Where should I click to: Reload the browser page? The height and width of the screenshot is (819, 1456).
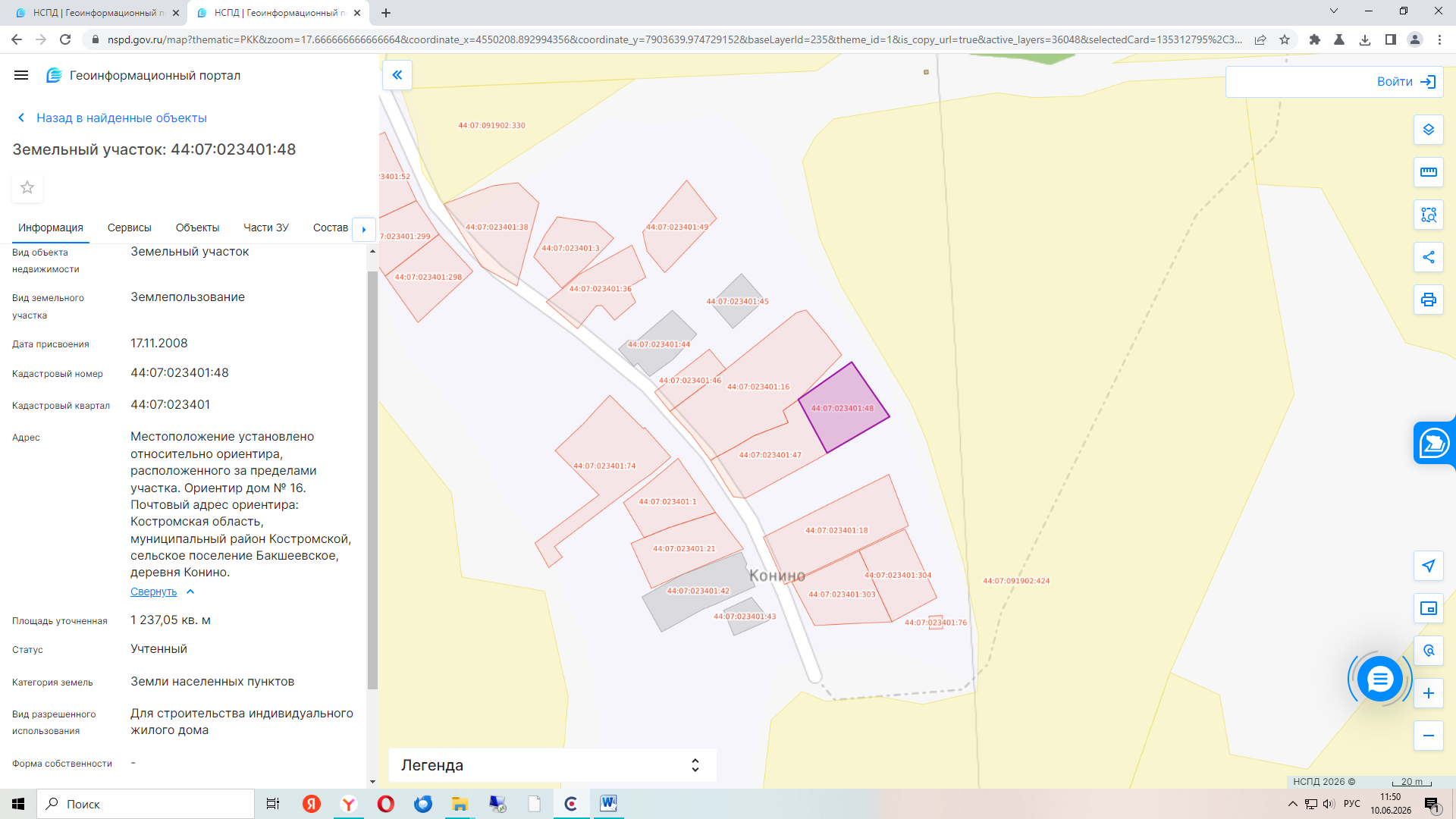point(65,39)
